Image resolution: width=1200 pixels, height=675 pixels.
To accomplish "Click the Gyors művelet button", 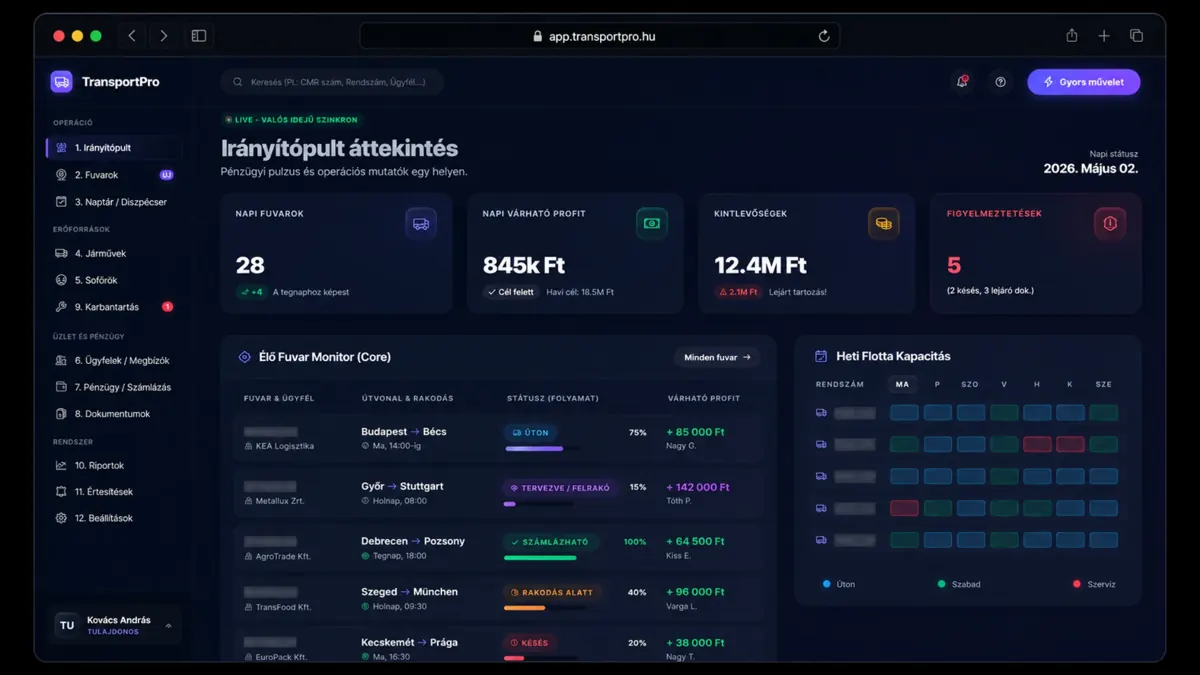I will click(1083, 82).
